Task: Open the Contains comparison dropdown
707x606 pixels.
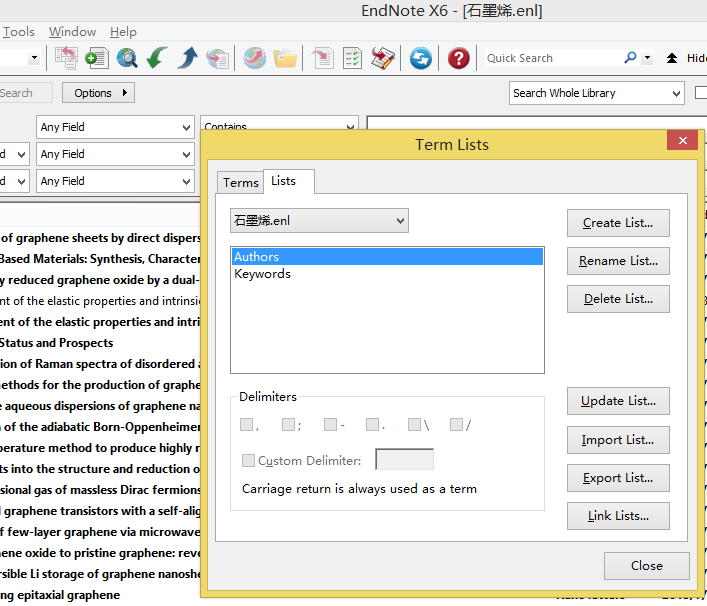Action: click(279, 123)
